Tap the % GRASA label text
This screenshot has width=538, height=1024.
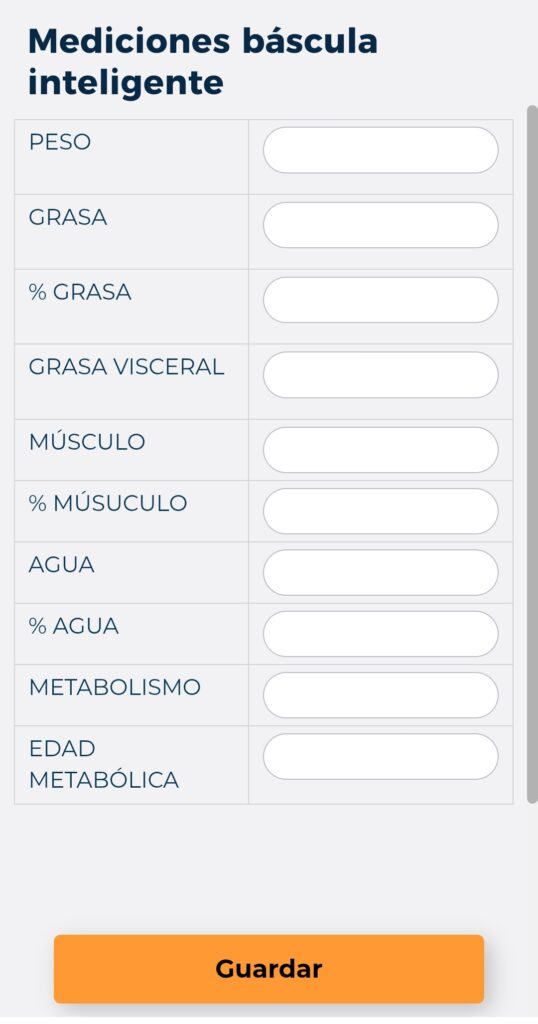[80, 292]
